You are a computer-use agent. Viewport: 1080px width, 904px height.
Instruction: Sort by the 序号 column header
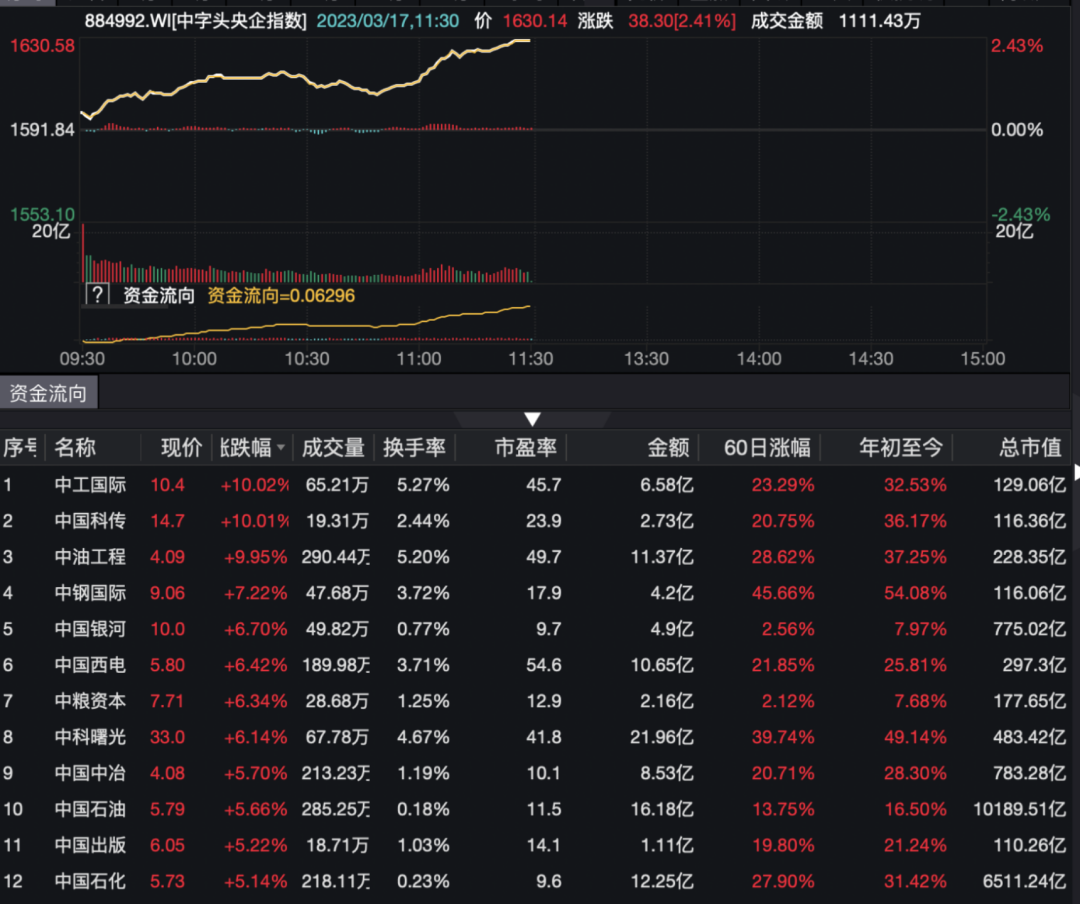tap(21, 448)
